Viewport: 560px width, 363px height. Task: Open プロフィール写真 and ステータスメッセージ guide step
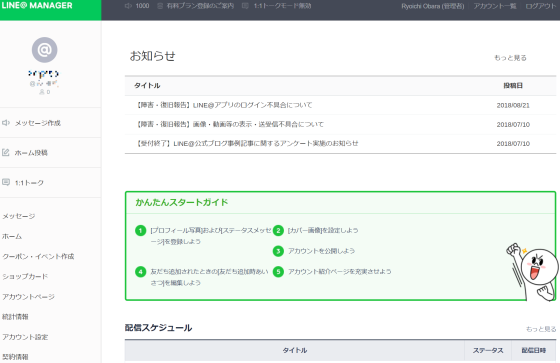[x=211, y=236]
